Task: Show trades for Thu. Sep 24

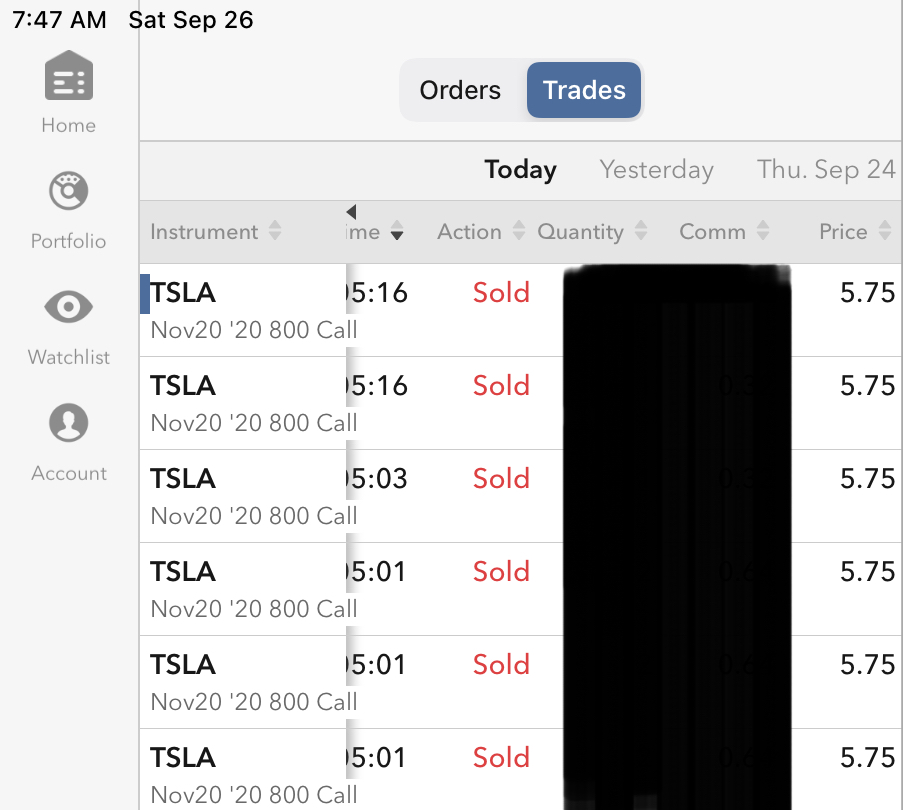Action: [x=826, y=170]
